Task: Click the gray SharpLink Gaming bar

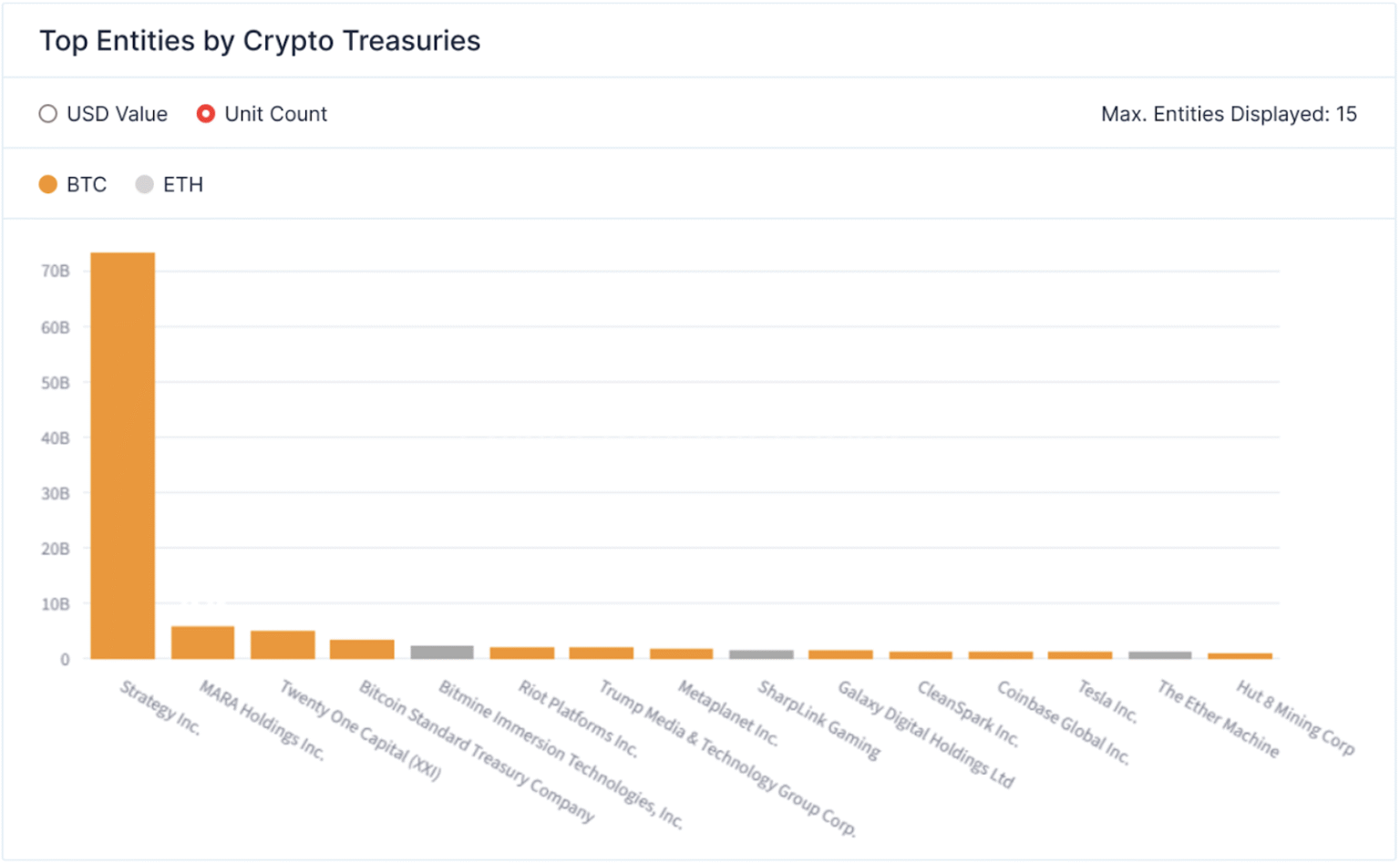Action: point(761,654)
